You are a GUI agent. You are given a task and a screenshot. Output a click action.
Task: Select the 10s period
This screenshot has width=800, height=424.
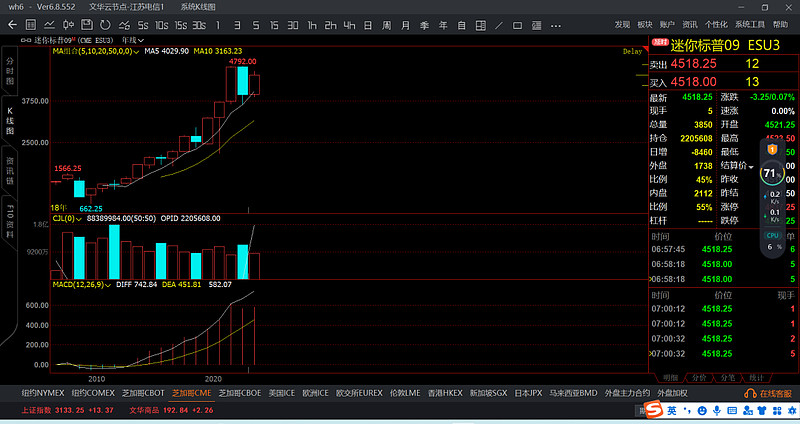point(162,25)
